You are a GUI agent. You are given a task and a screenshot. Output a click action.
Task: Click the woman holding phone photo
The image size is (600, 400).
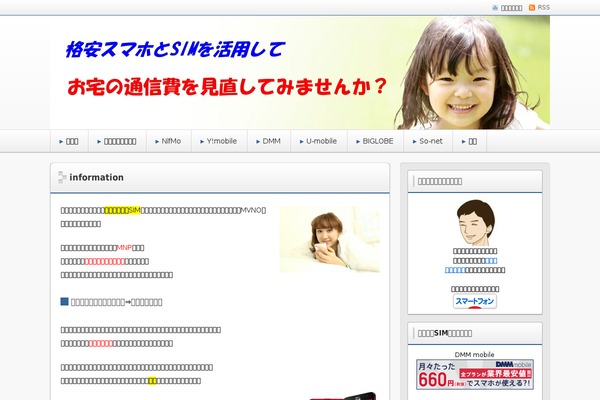point(329,239)
